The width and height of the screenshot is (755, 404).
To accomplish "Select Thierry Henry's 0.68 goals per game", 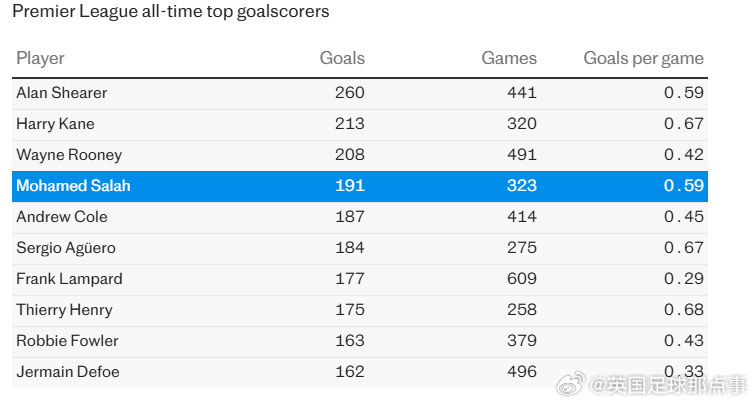I will pos(685,310).
